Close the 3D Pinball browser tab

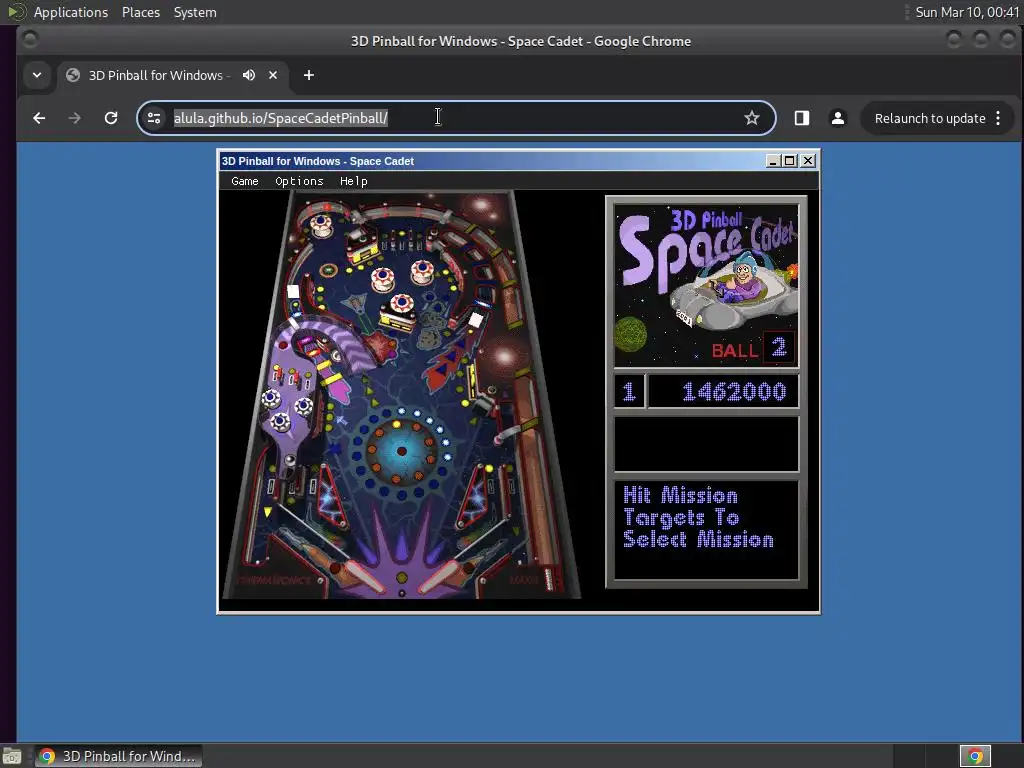(273, 75)
